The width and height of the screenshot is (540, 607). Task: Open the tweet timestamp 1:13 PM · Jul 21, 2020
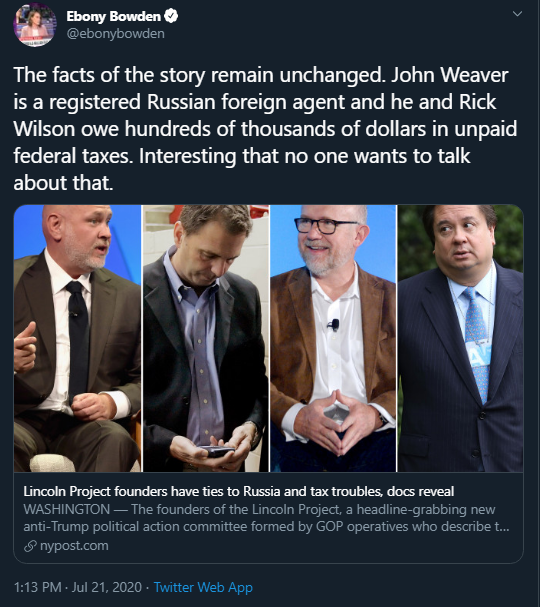click(78, 587)
